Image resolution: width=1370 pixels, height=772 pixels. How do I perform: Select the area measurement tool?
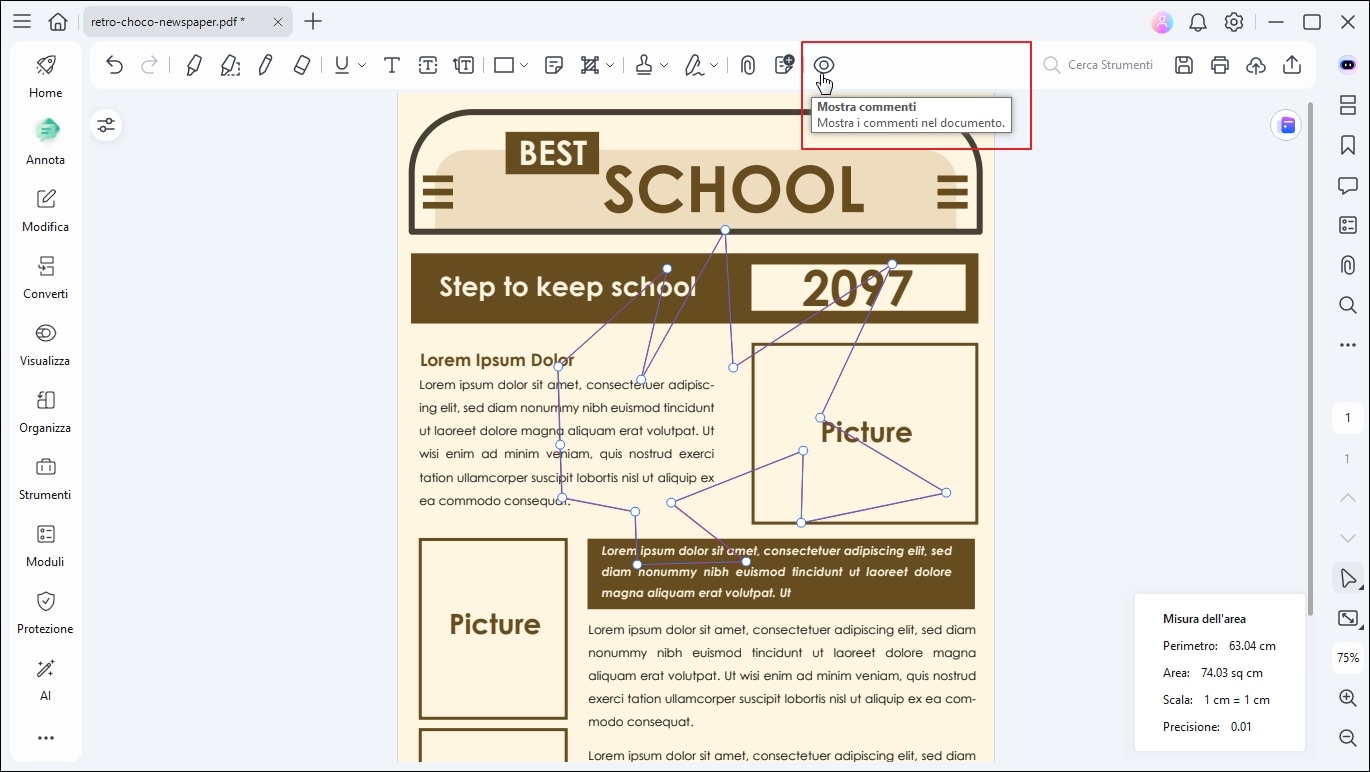click(590, 65)
